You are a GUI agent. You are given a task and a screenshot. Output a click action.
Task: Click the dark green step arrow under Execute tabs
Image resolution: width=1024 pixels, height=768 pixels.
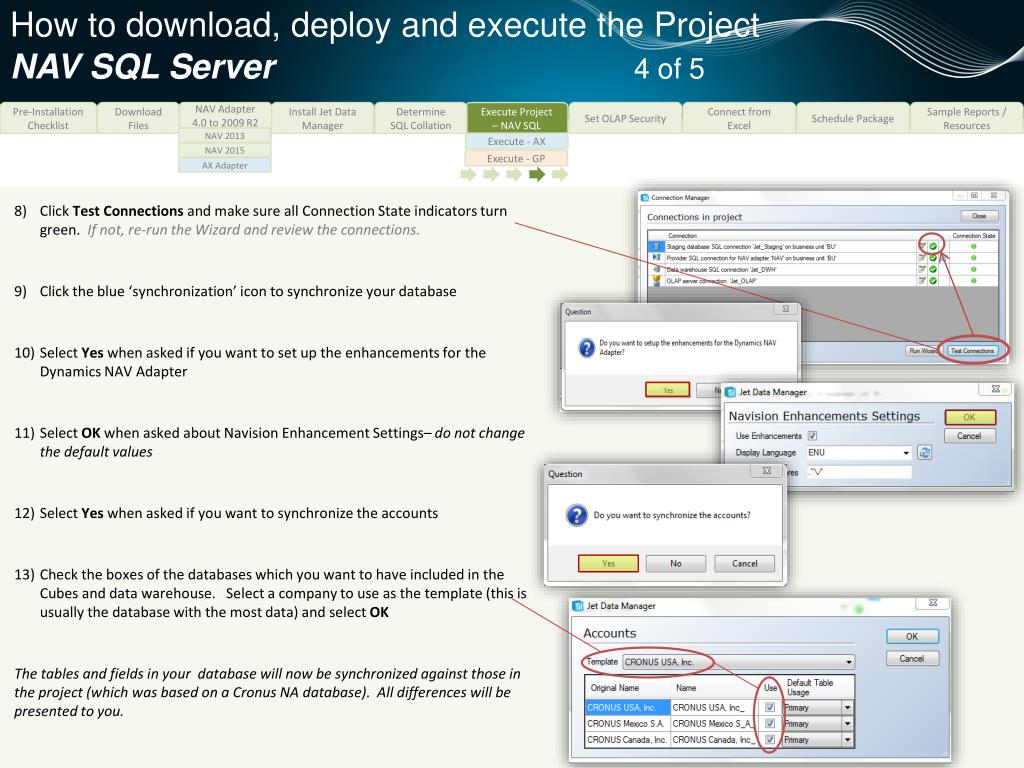tap(537, 174)
